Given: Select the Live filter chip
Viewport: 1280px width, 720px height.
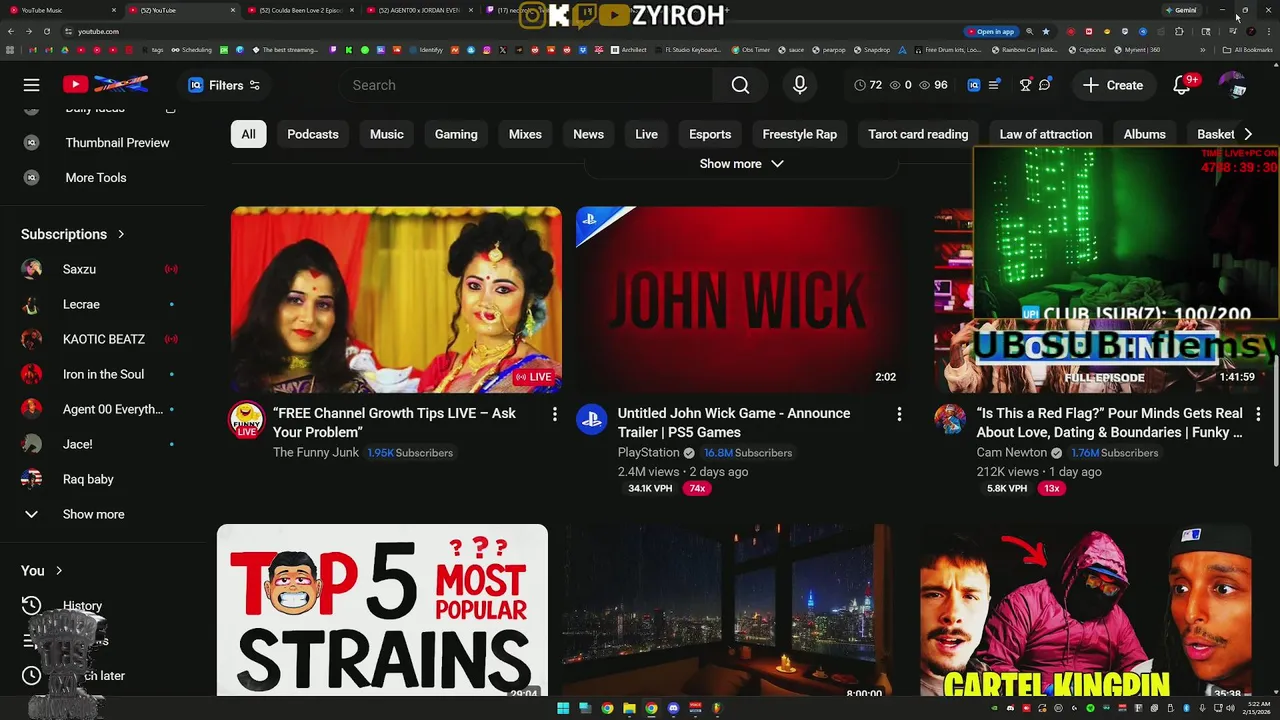Looking at the screenshot, I should pyautogui.click(x=646, y=134).
